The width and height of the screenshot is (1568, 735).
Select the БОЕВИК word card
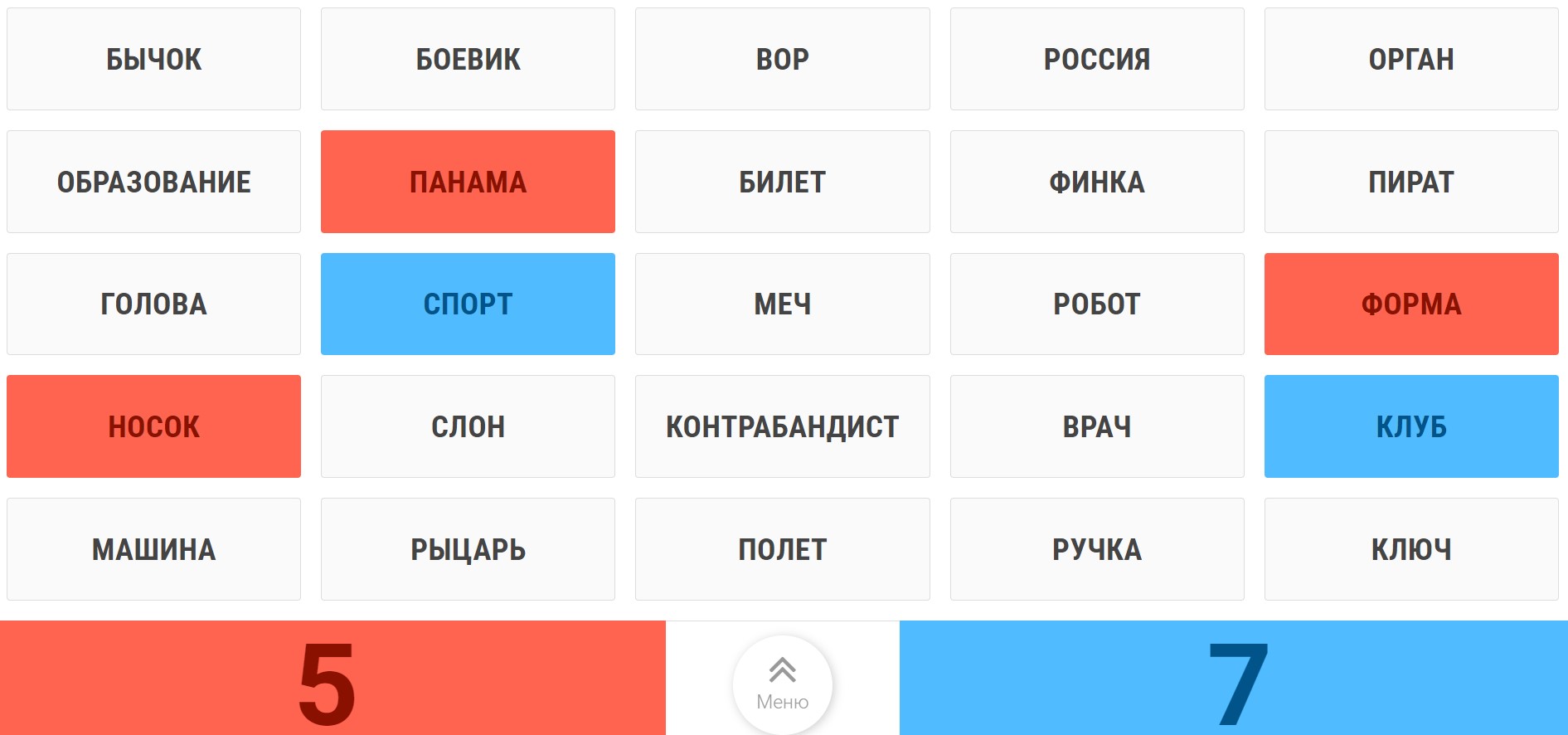coord(467,58)
